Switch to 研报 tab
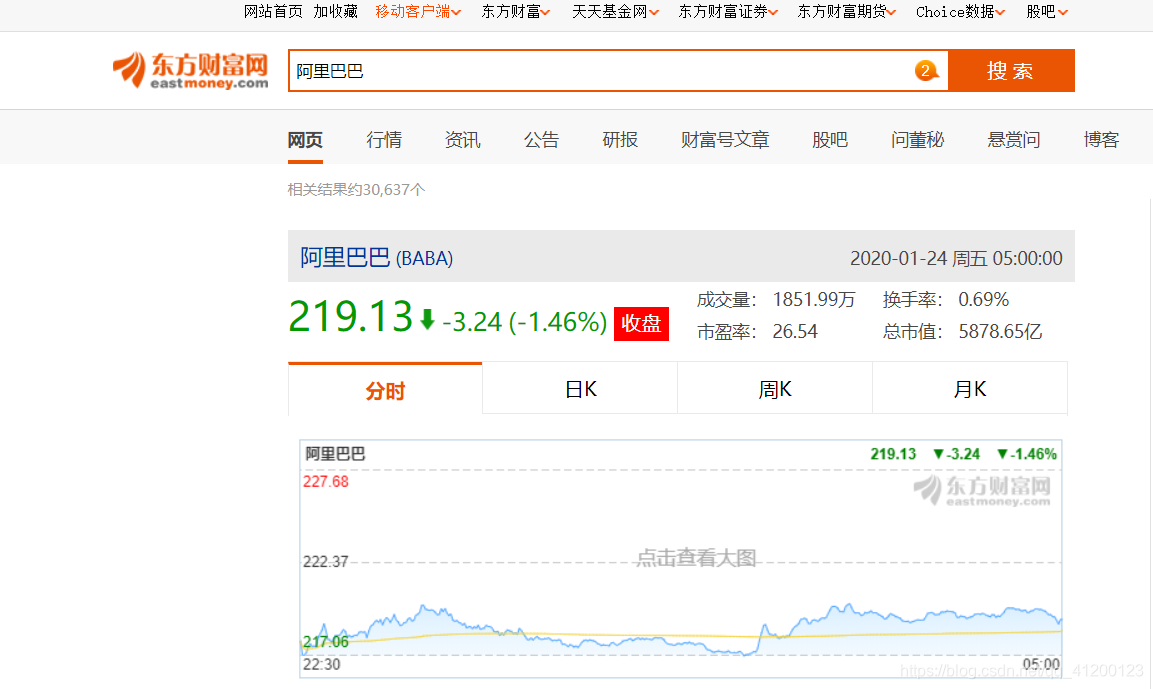The image size is (1153, 689). [x=620, y=140]
